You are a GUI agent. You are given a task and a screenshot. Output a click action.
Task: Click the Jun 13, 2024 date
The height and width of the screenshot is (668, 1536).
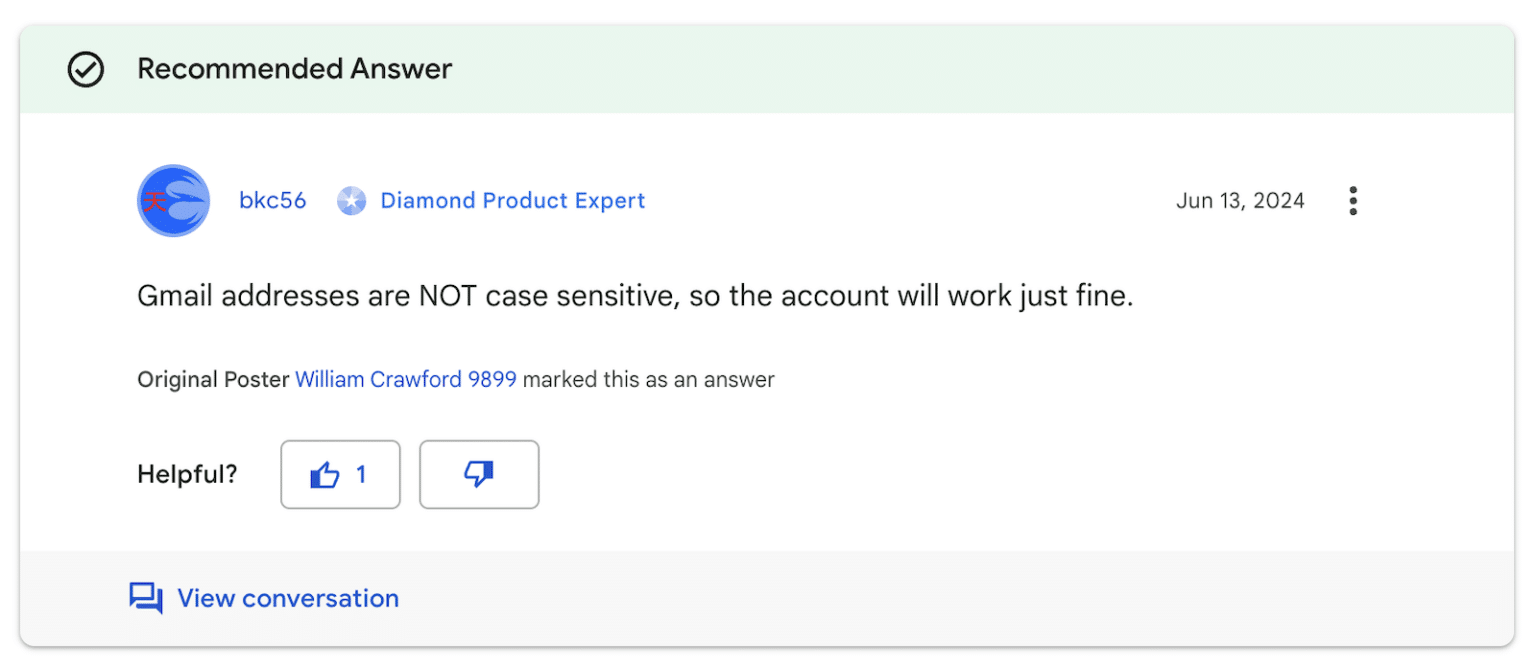pos(1240,201)
